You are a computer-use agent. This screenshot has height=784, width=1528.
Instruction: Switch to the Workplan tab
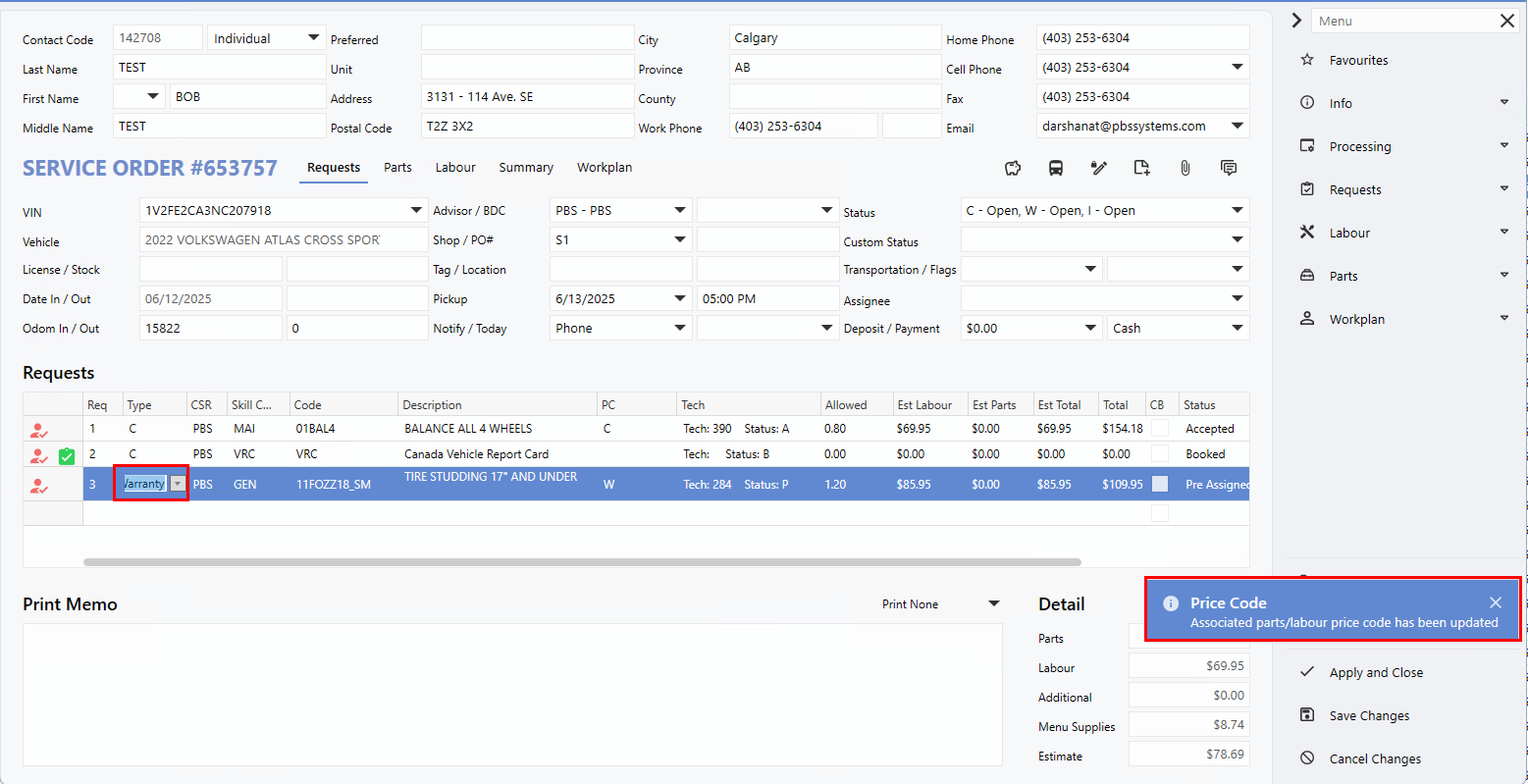604,168
